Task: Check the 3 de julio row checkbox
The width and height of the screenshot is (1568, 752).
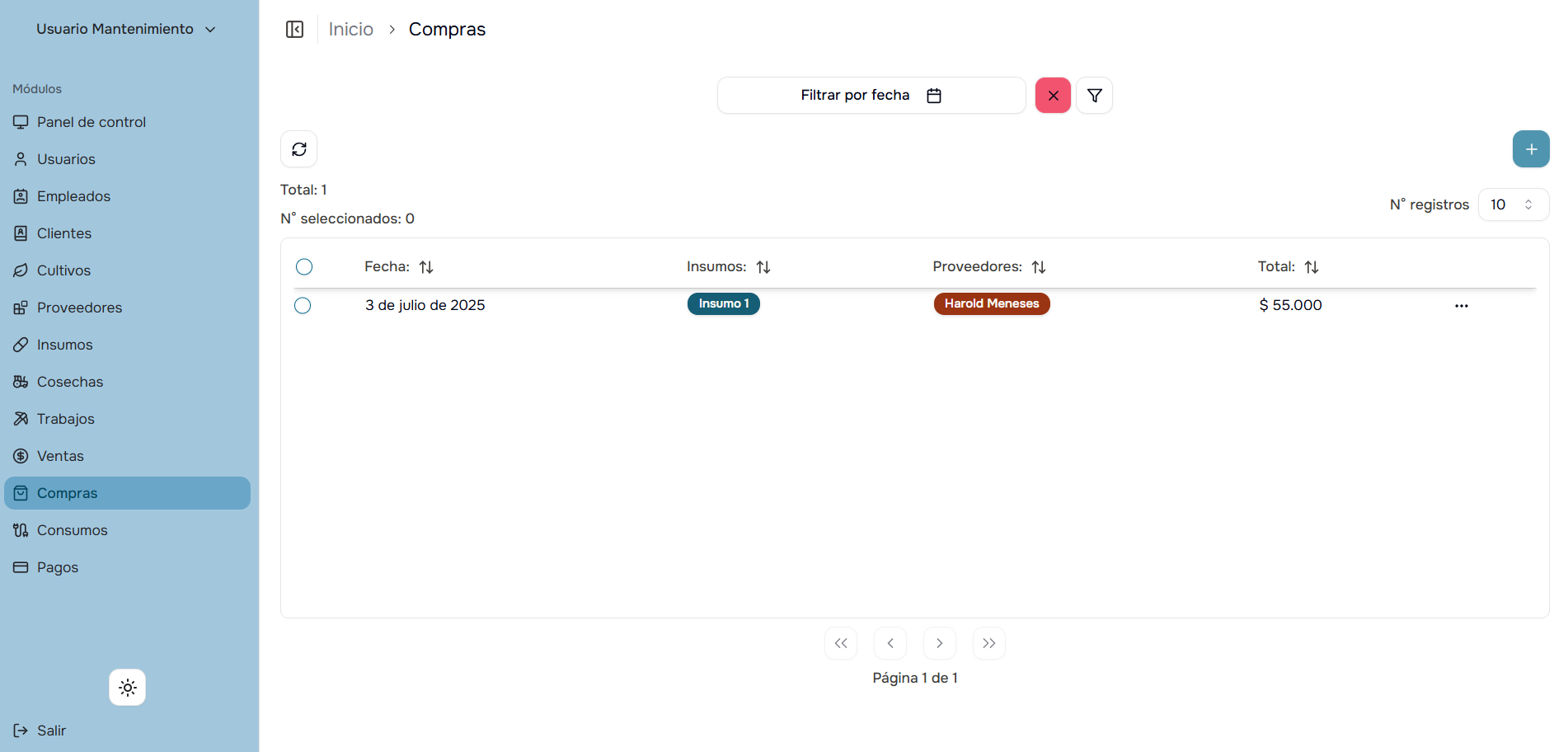Action: [x=303, y=306]
